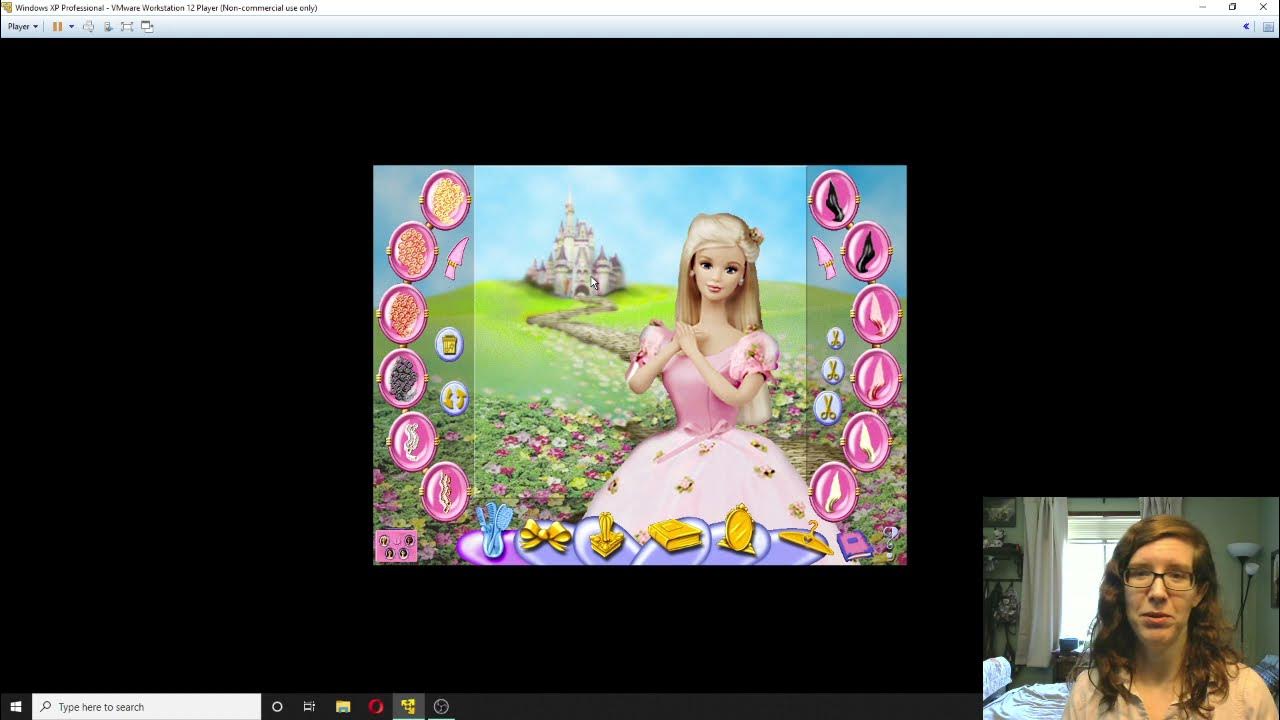The height and width of the screenshot is (720, 1280).
Task: Pick the golden yellow curly hair accessory
Action: tap(445, 200)
